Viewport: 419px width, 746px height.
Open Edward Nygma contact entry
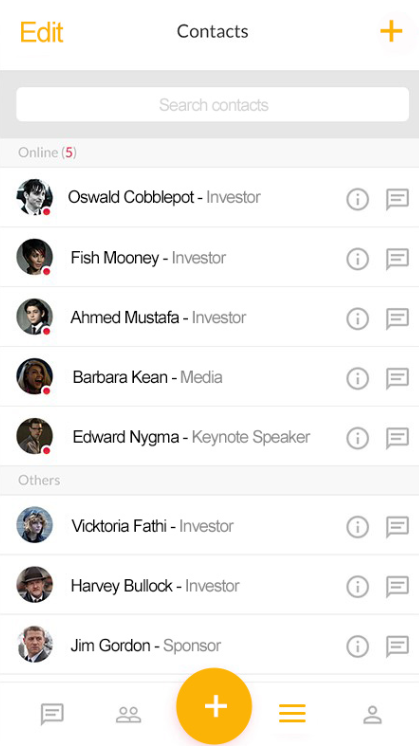(209, 436)
